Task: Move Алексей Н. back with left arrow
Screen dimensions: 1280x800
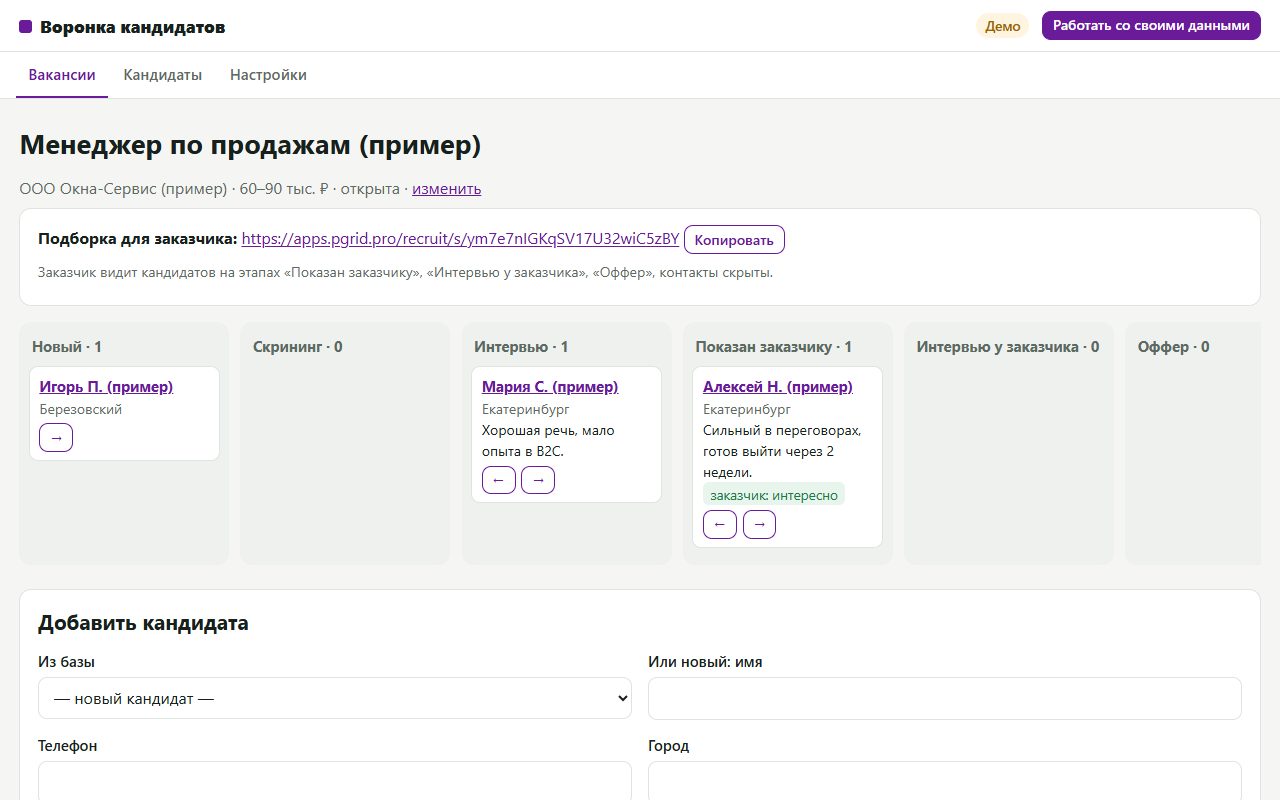Action: point(720,524)
